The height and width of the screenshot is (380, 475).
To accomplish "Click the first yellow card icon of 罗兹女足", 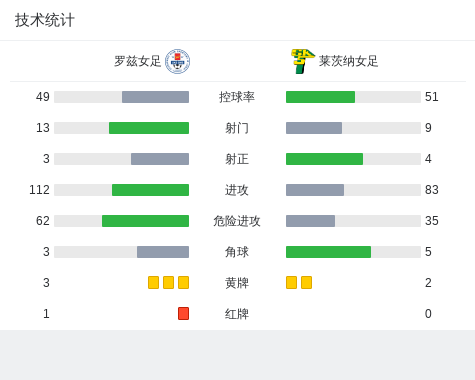I will [x=153, y=283].
